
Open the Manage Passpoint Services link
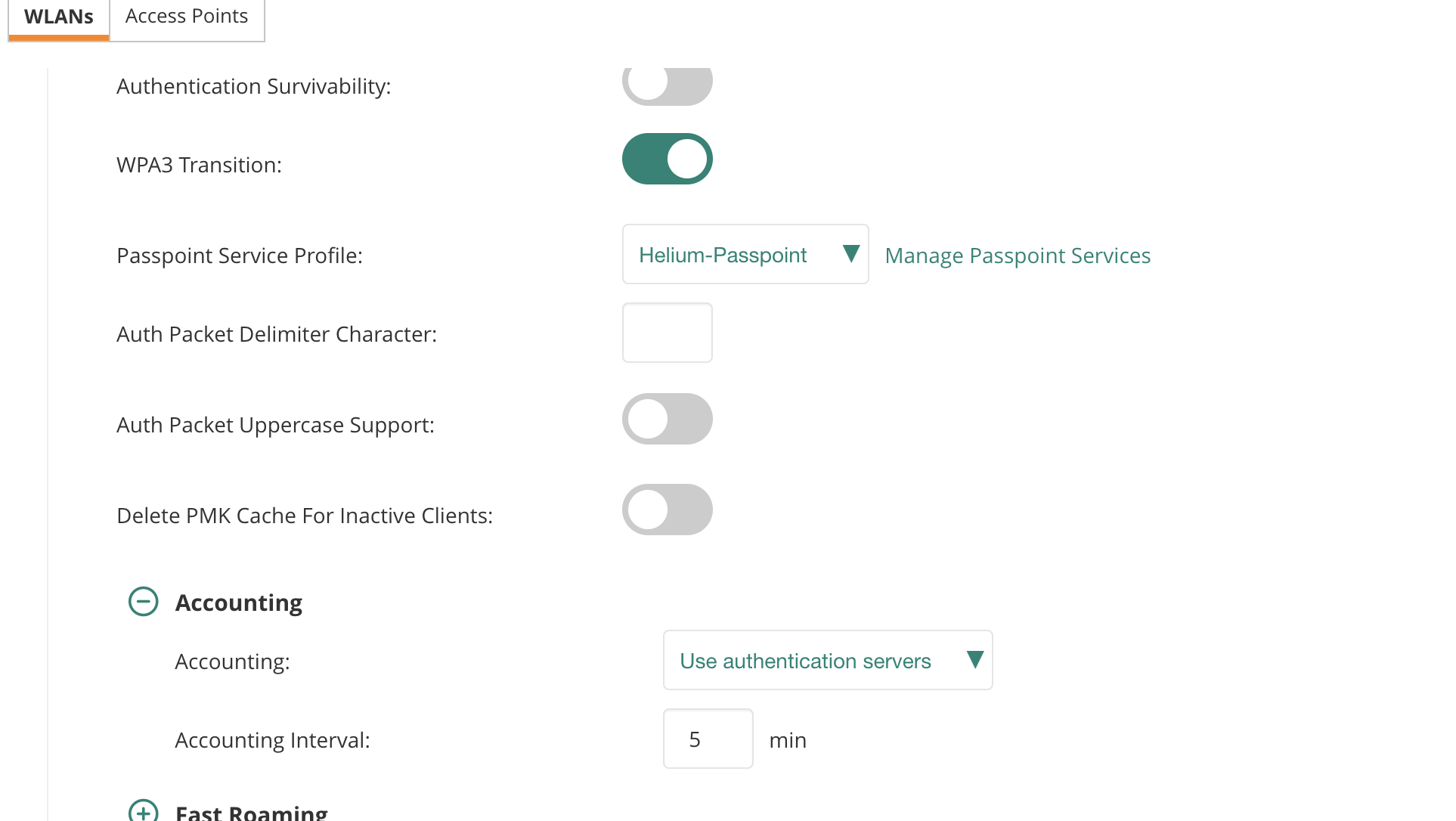(1018, 256)
